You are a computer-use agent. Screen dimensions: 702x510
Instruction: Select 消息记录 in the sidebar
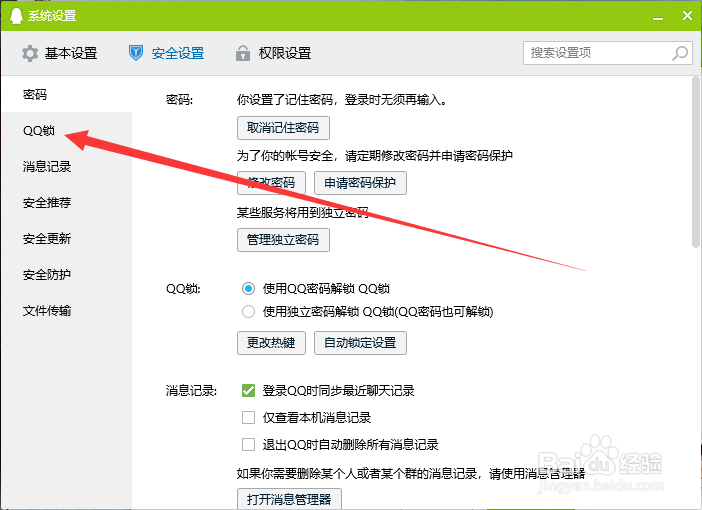pyautogui.click(x=66, y=167)
